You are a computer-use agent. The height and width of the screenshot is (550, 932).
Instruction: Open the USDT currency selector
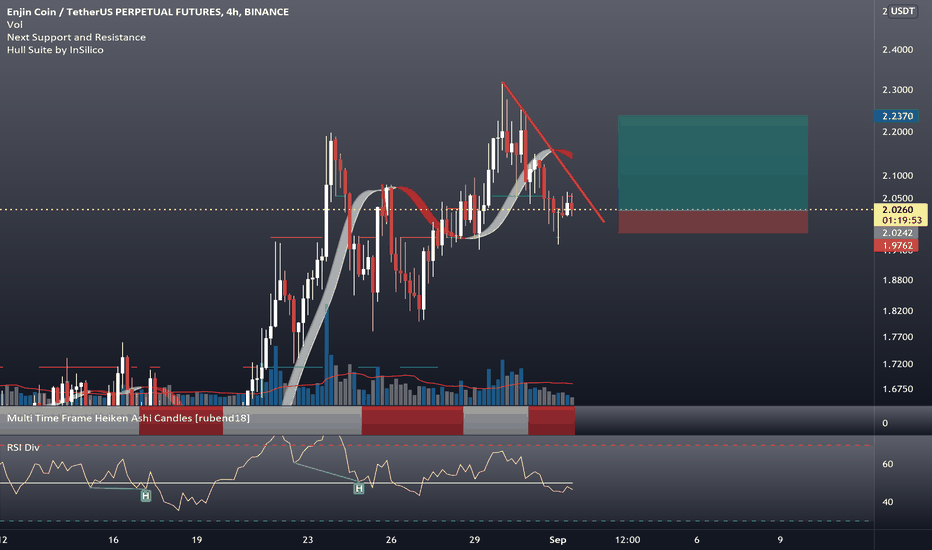click(x=902, y=11)
